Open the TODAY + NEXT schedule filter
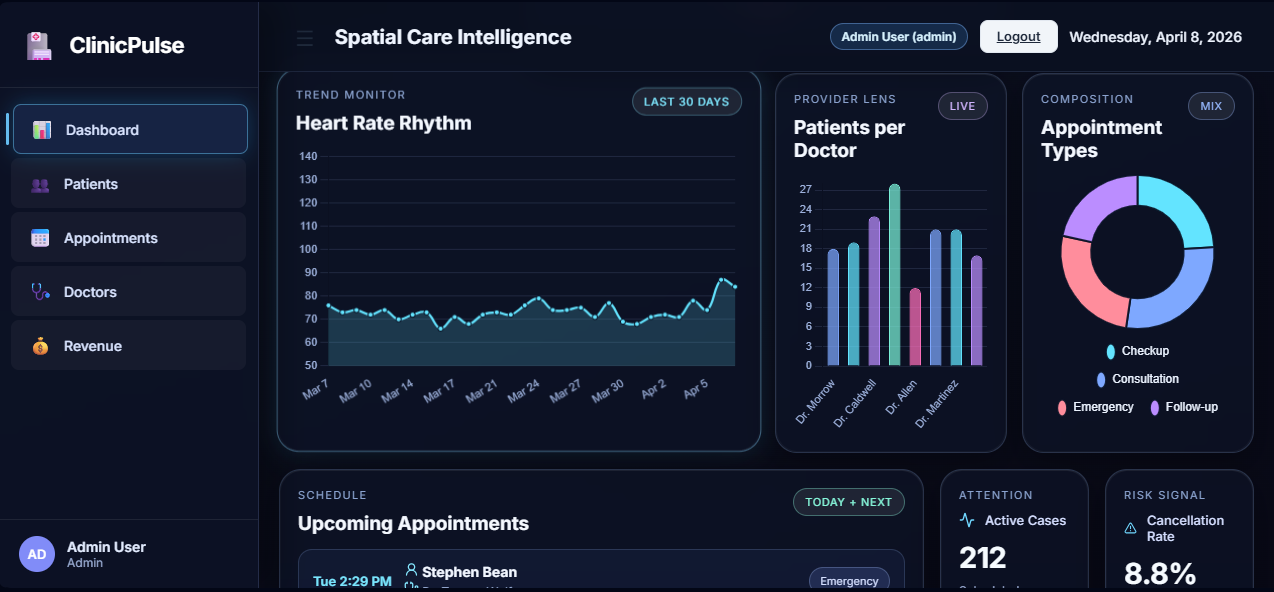The width and height of the screenshot is (1274, 592). click(848, 501)
